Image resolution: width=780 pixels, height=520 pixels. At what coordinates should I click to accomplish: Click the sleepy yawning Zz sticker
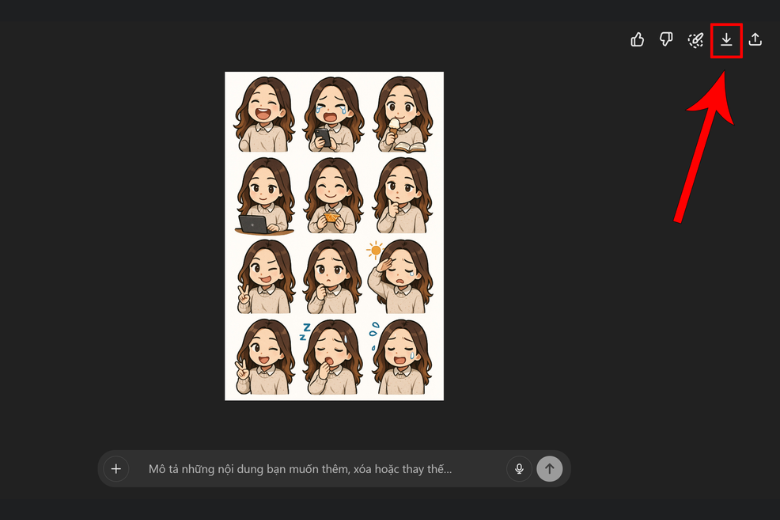point(332,358)
